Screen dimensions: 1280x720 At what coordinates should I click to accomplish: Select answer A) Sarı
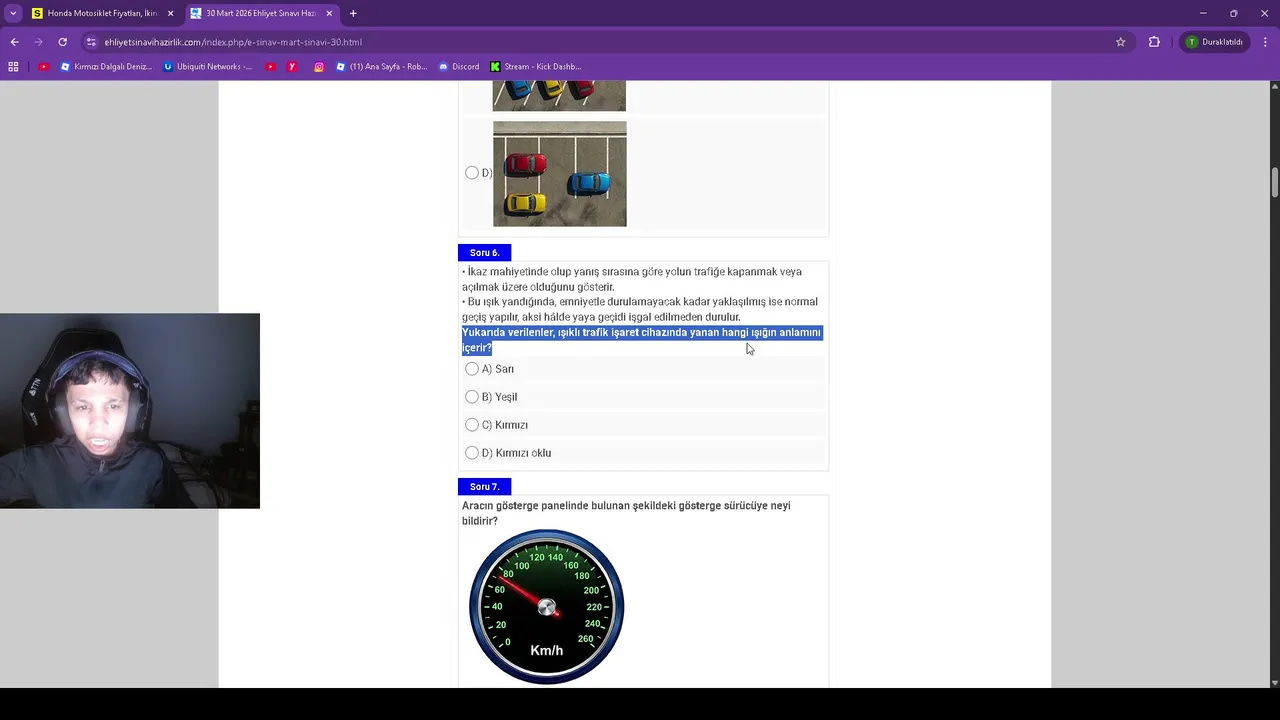[x=472, y=369]
